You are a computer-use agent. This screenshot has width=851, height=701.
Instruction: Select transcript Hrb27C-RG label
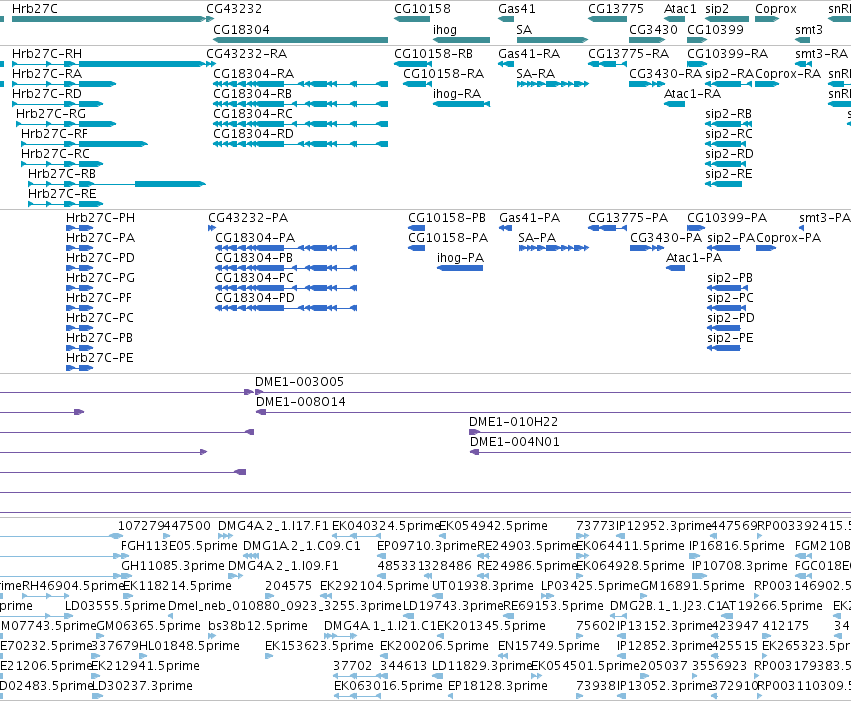click(51, 113)
